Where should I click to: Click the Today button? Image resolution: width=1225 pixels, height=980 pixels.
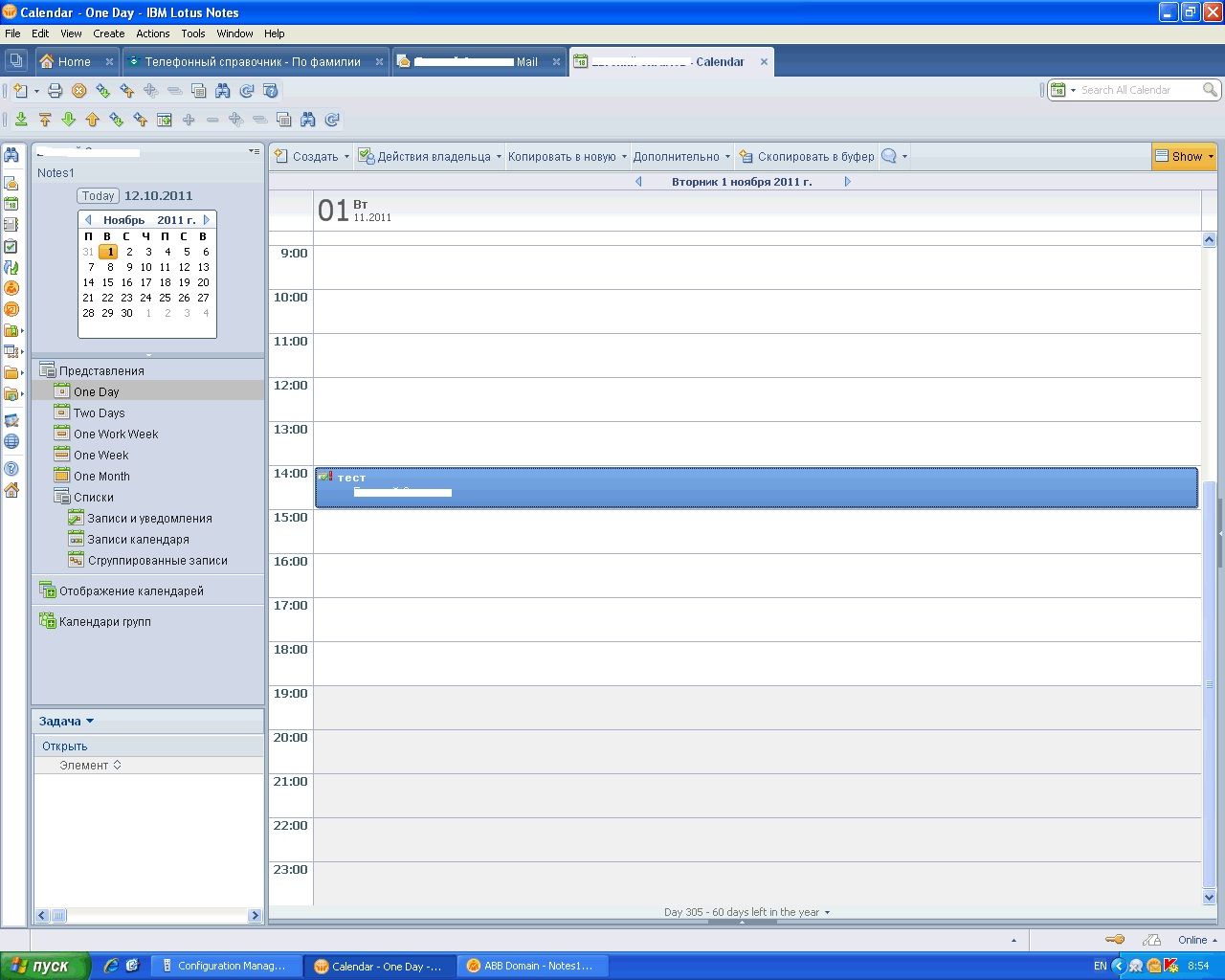tap(98, 196)
